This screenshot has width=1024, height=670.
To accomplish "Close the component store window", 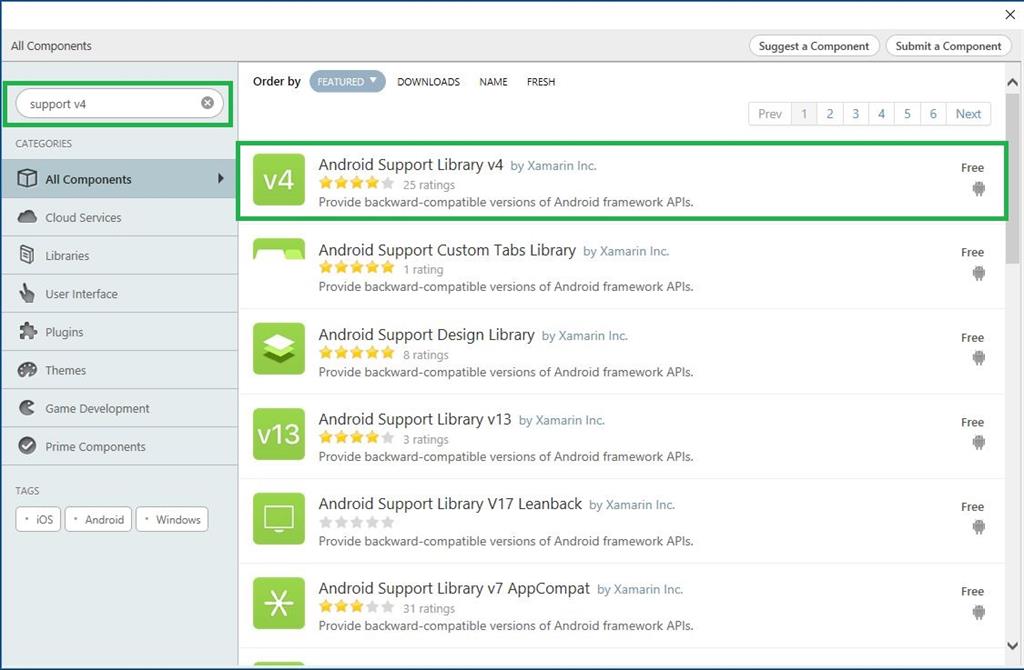I will (1010, 14).
